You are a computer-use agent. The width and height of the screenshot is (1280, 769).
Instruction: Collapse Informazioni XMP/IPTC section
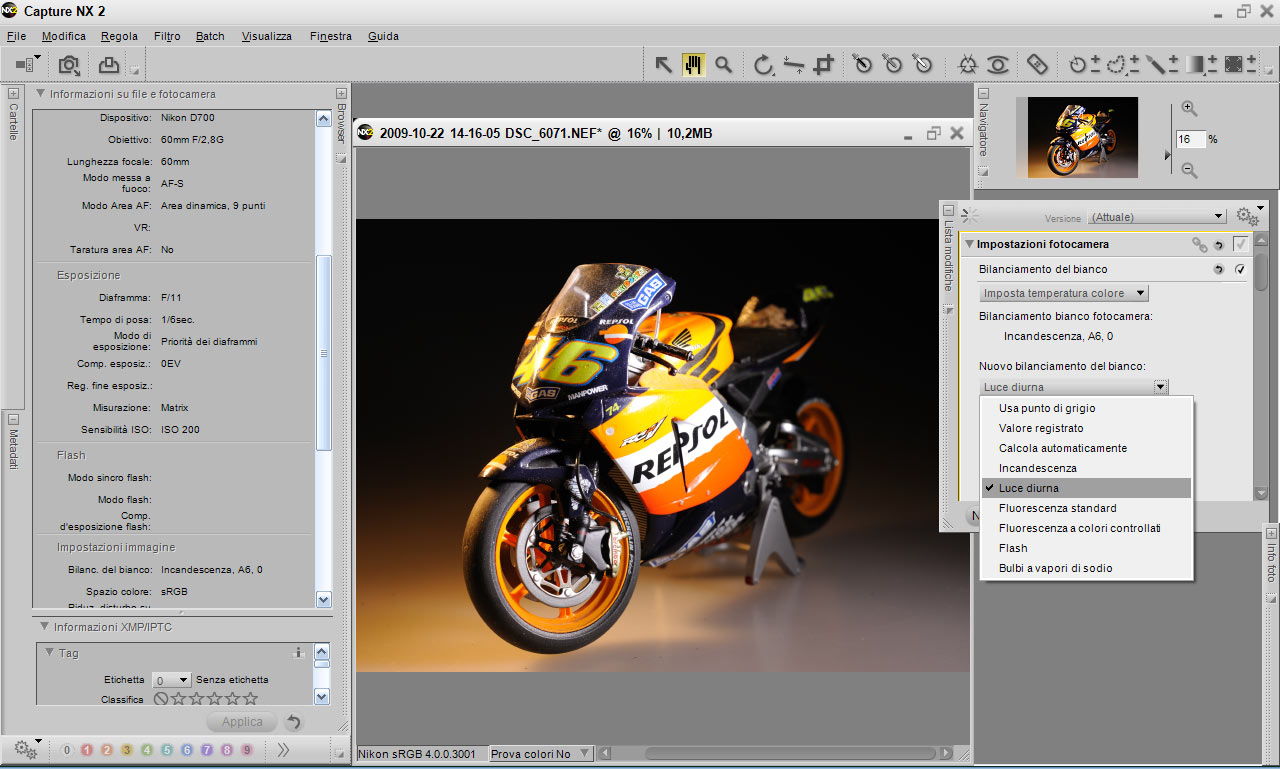(x=44, y=627)
